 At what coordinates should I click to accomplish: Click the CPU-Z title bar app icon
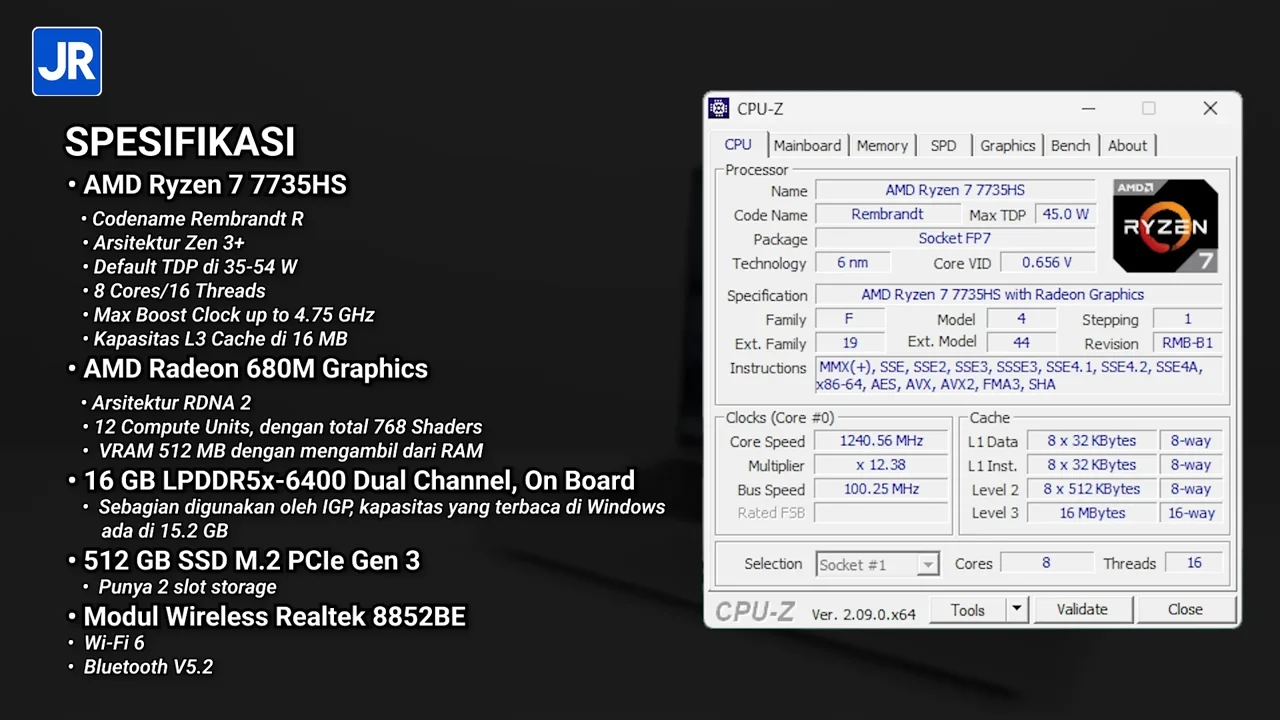(718, 109)
